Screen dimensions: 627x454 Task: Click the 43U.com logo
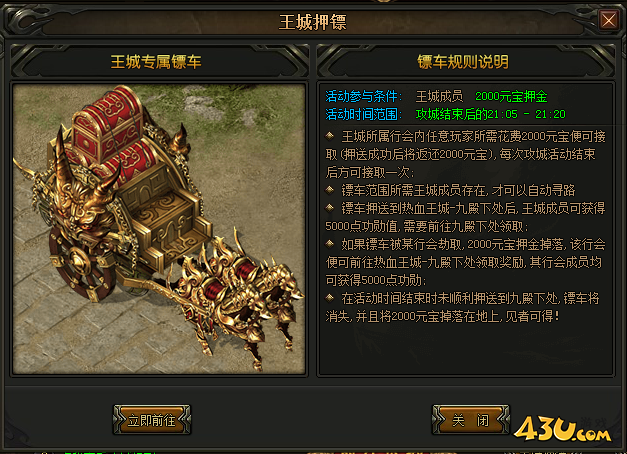562,429
